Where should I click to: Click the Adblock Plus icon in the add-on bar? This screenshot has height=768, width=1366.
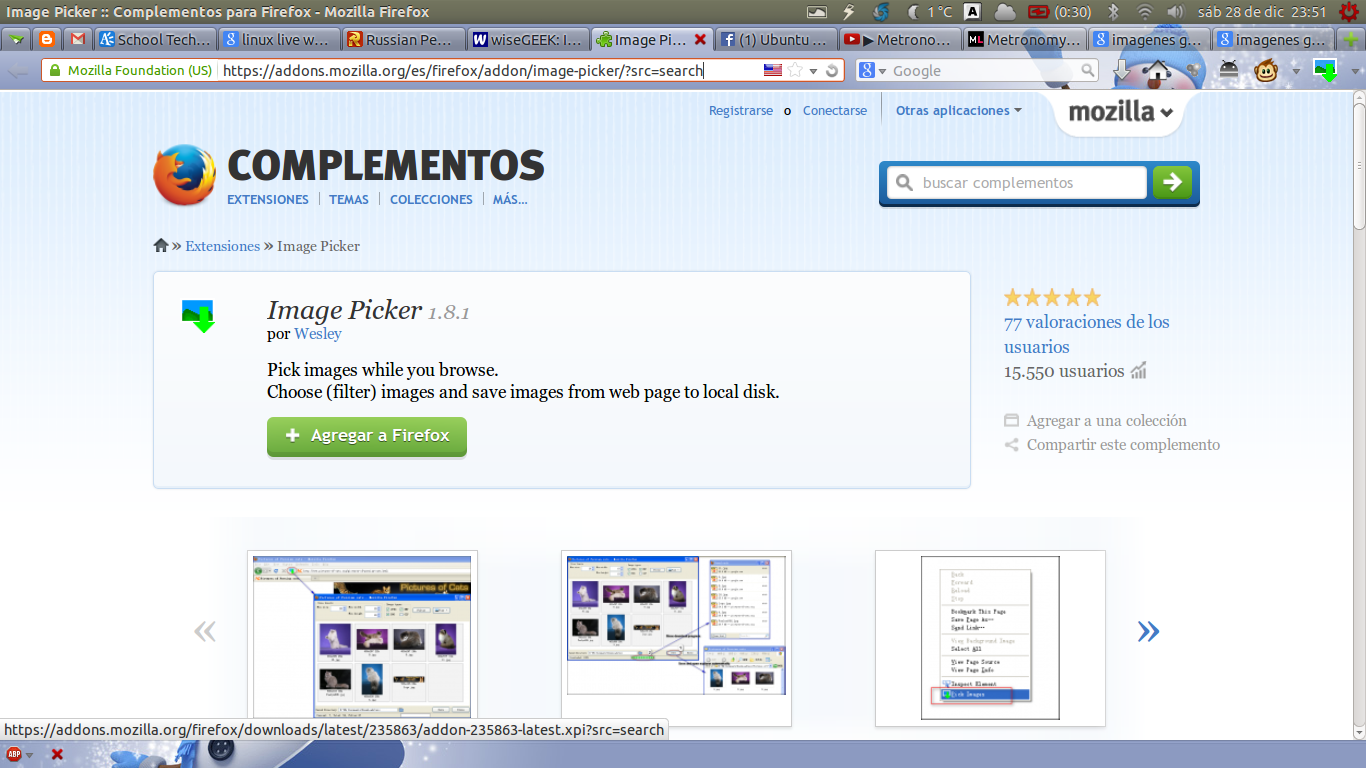[15, 754]
